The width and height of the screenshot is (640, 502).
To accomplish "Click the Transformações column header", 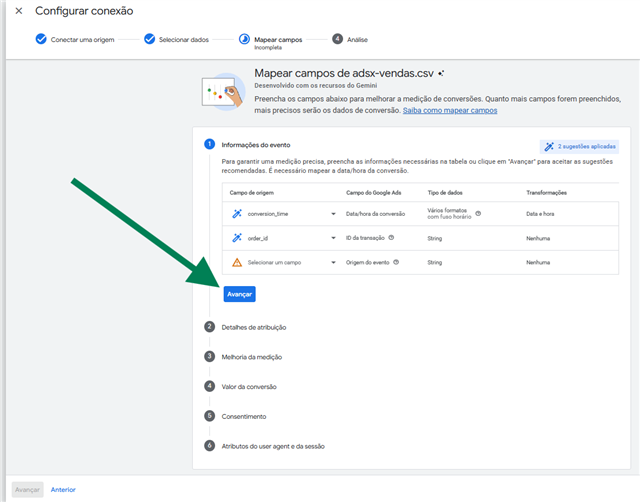I will [547, 193].
